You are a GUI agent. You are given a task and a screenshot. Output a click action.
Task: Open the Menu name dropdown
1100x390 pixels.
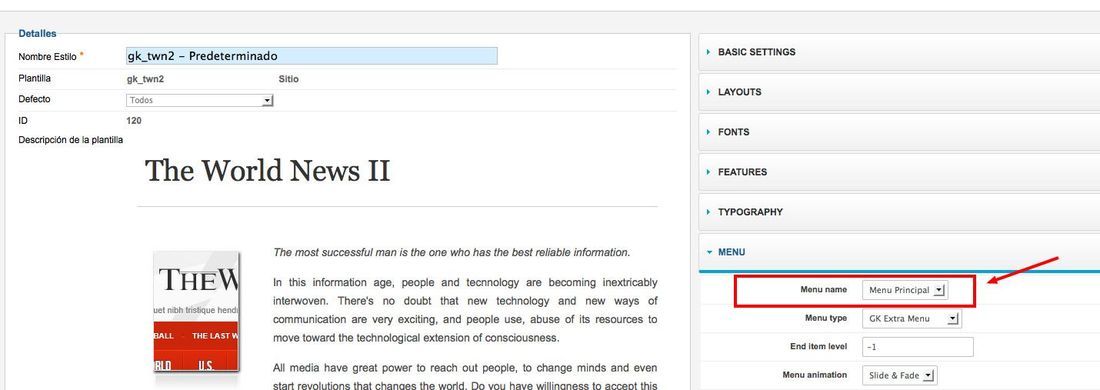coord(905,290)
